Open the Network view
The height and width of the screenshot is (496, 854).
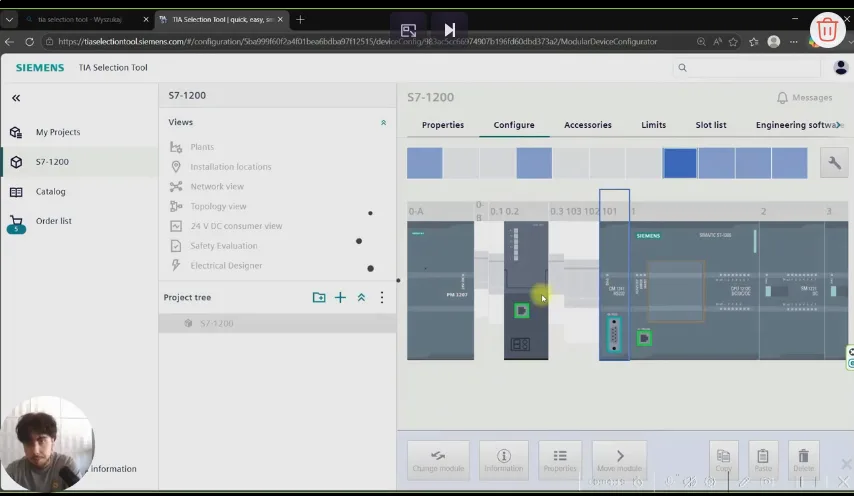[x=217, y=186]
